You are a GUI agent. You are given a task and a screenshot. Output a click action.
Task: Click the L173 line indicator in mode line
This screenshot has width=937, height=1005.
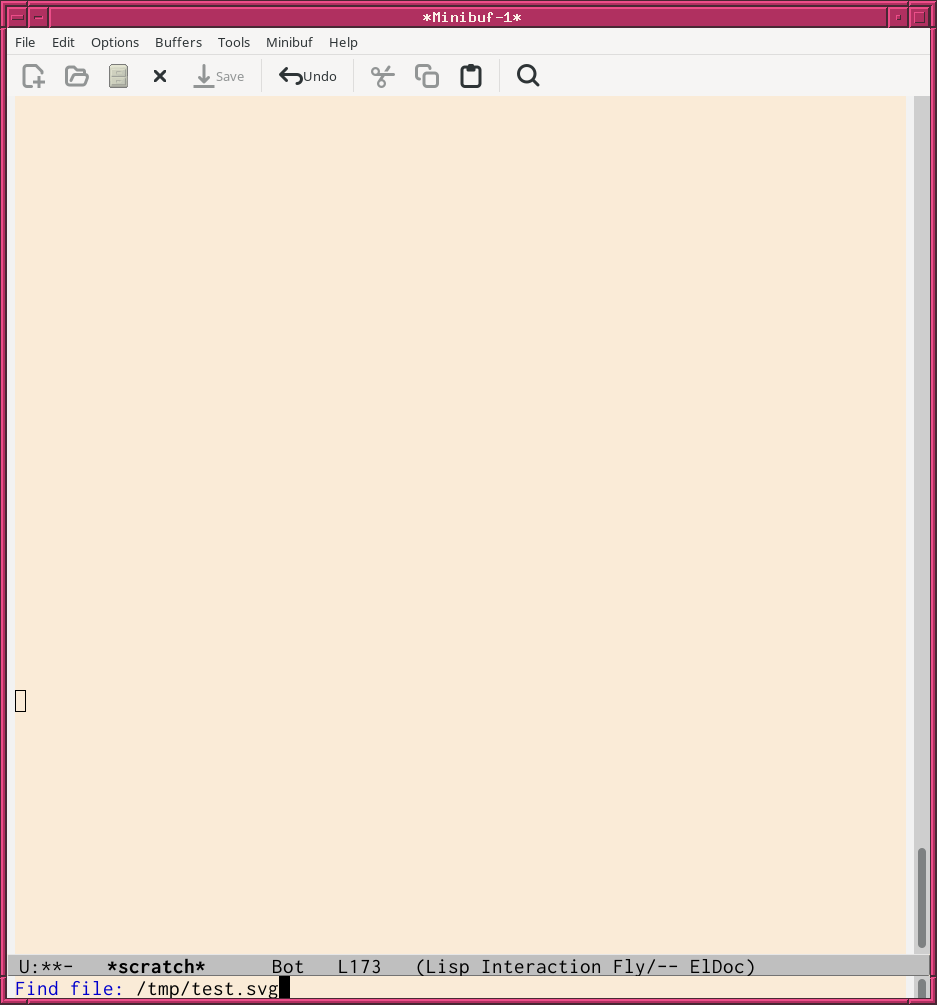(359, 967)
